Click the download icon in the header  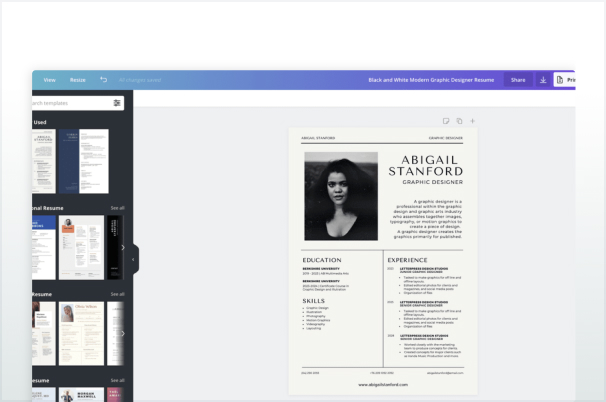[543, 79]
